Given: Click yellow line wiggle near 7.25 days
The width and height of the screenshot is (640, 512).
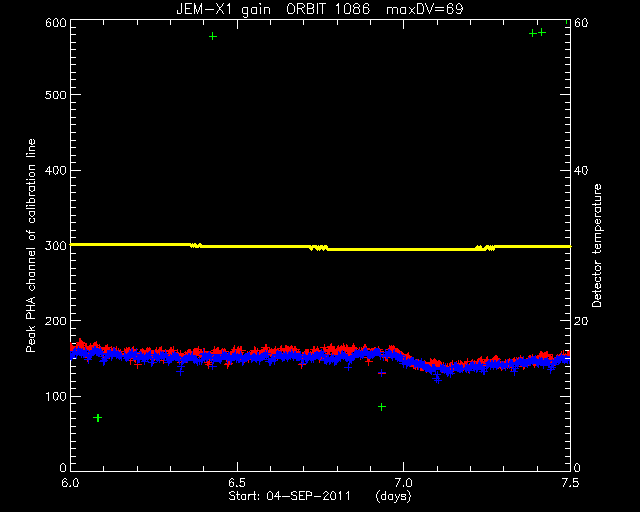Looking at the screenshot, I should point(485,248).
